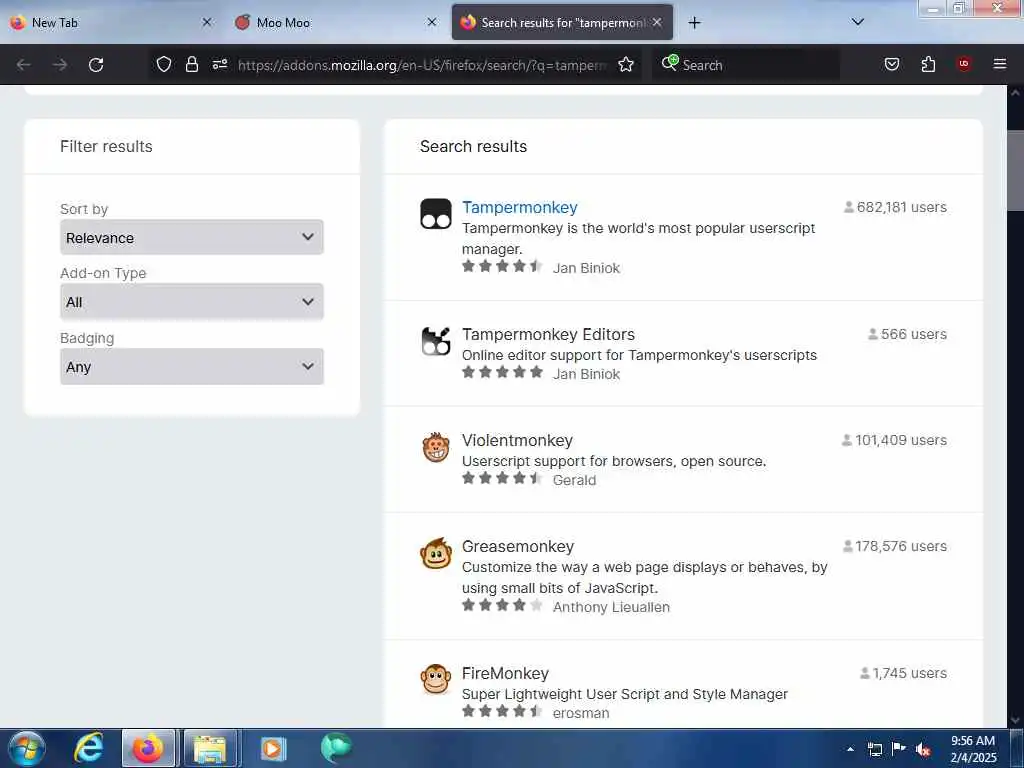Click the muted volume tray icon
The image size is (1024, 768).
point(923,749)
